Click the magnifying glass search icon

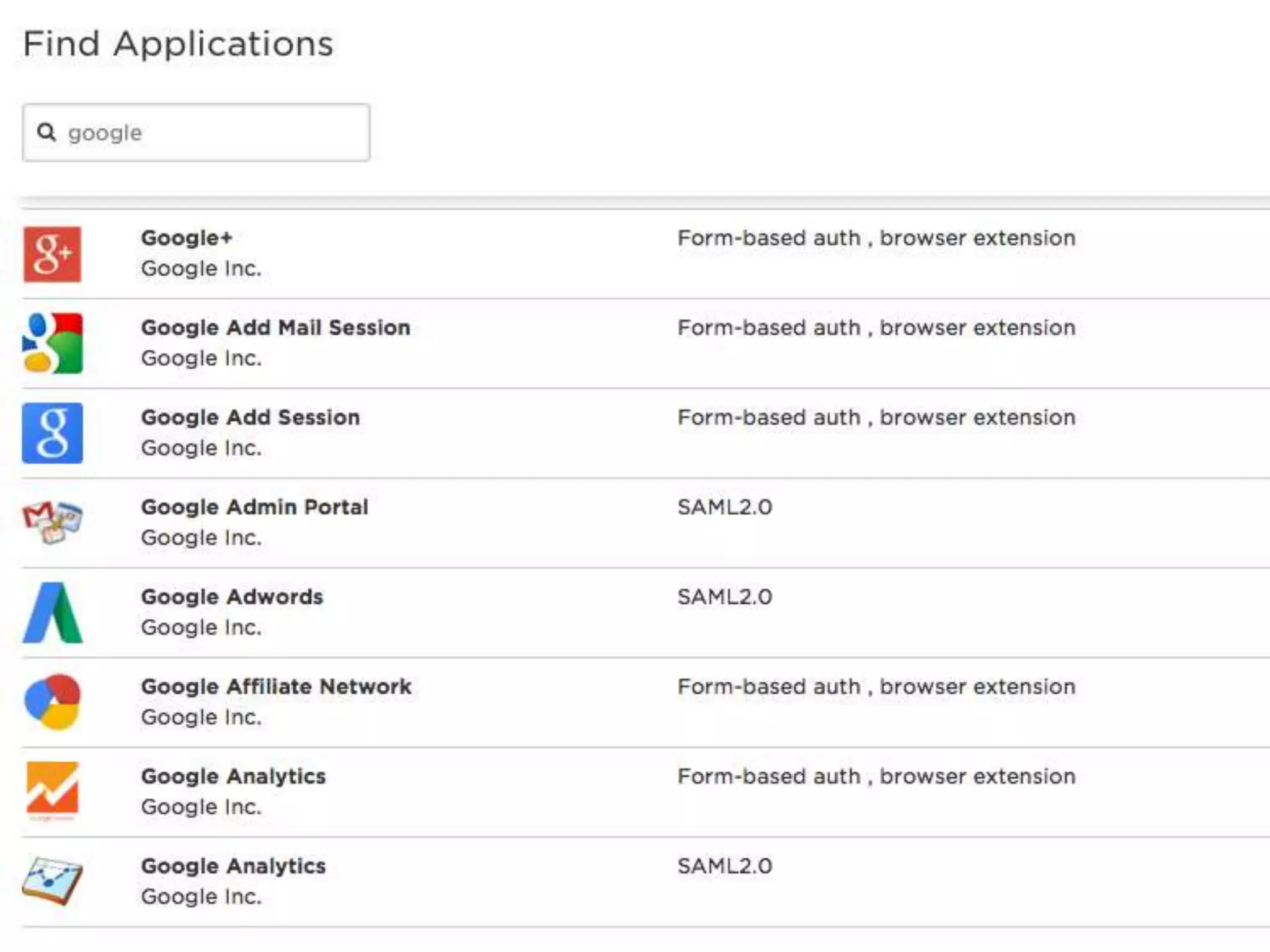(47, 132)
